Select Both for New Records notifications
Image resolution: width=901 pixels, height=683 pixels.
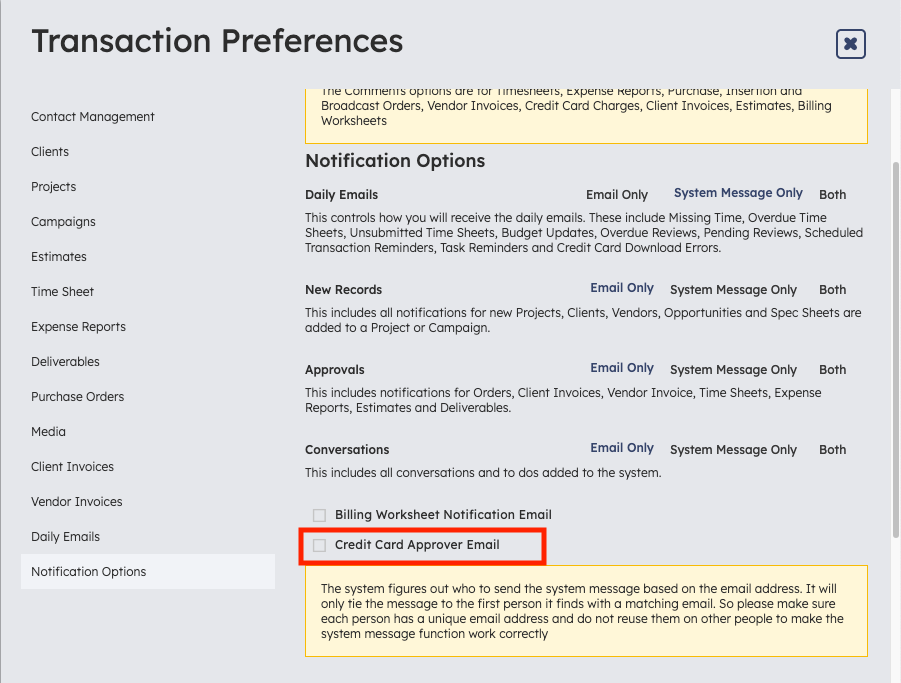pyautogui.click(x=832, y=290)
